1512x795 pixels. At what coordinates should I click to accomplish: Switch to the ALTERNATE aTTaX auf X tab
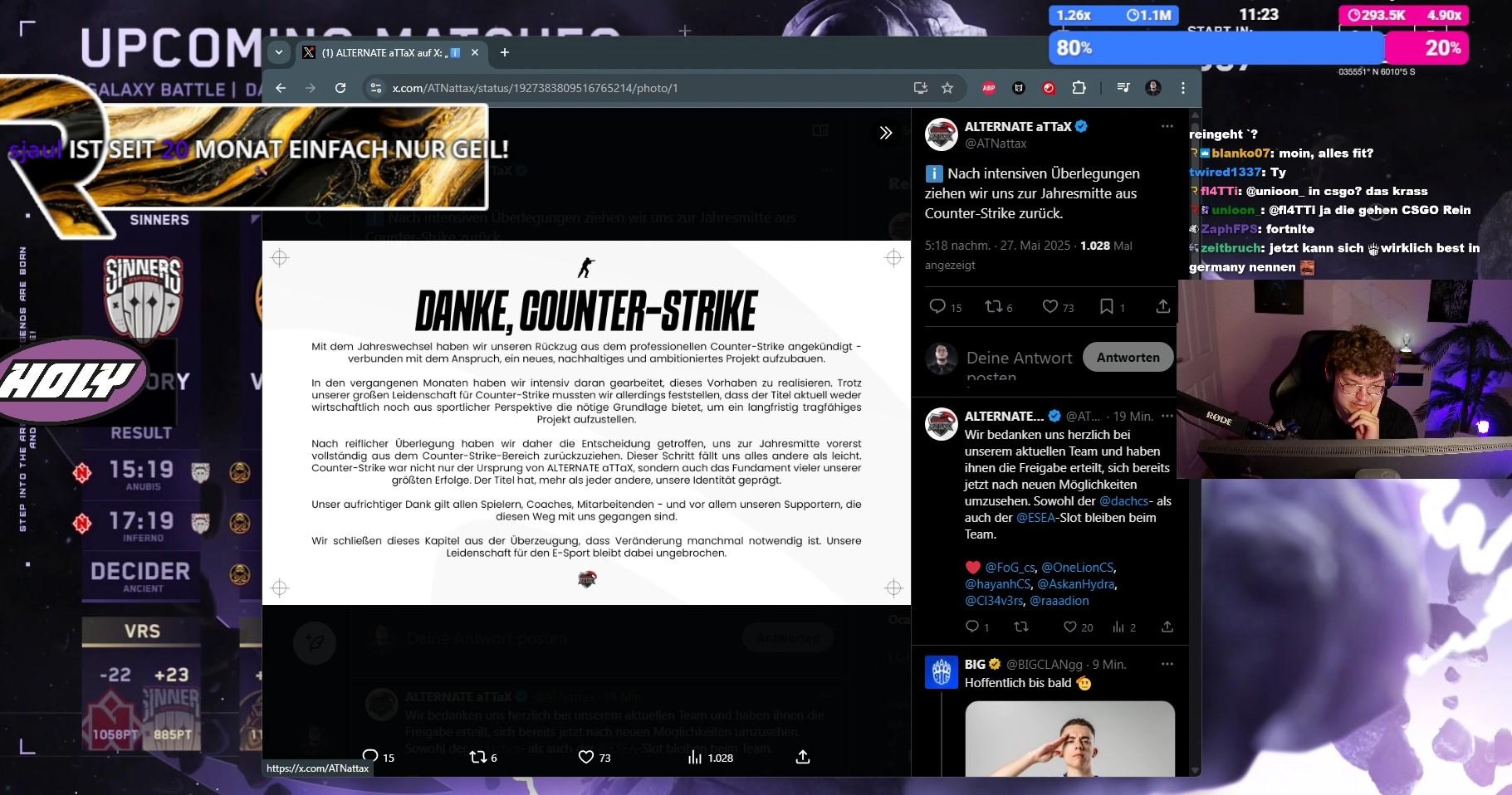click(x=391, y=52)
